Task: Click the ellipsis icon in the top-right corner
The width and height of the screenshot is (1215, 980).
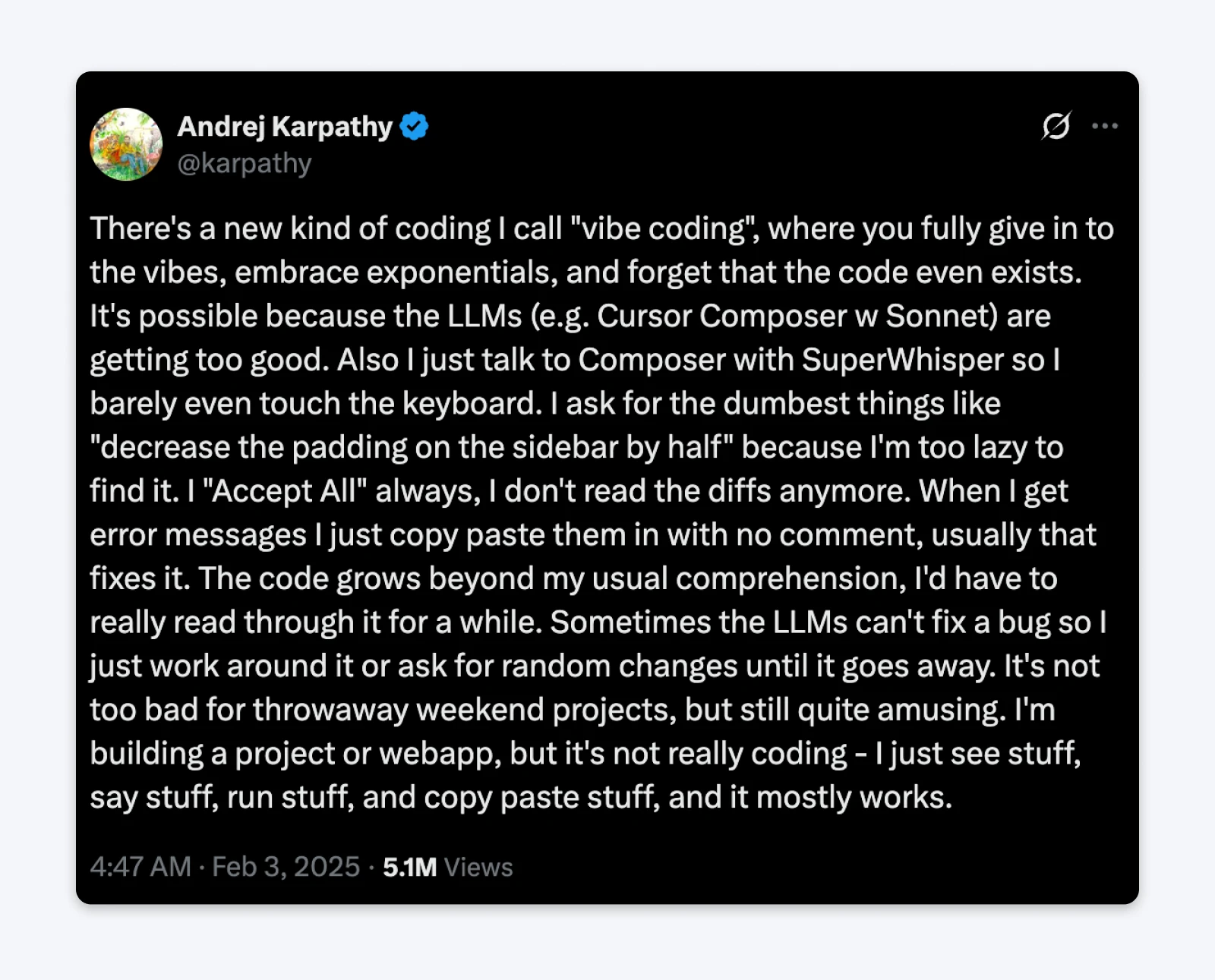Action: coord(1106,126)
